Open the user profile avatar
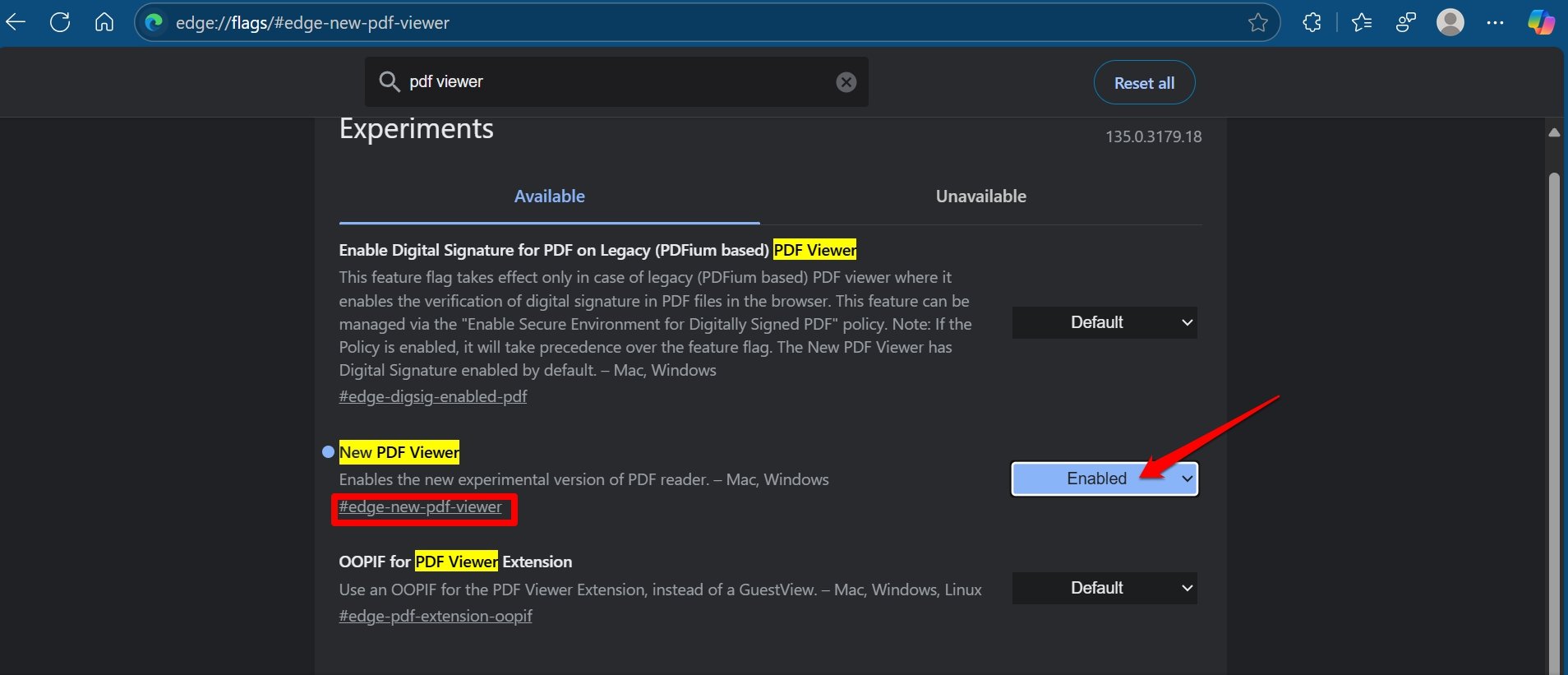Viewport: 1568px width, 675px height. 1450,22
